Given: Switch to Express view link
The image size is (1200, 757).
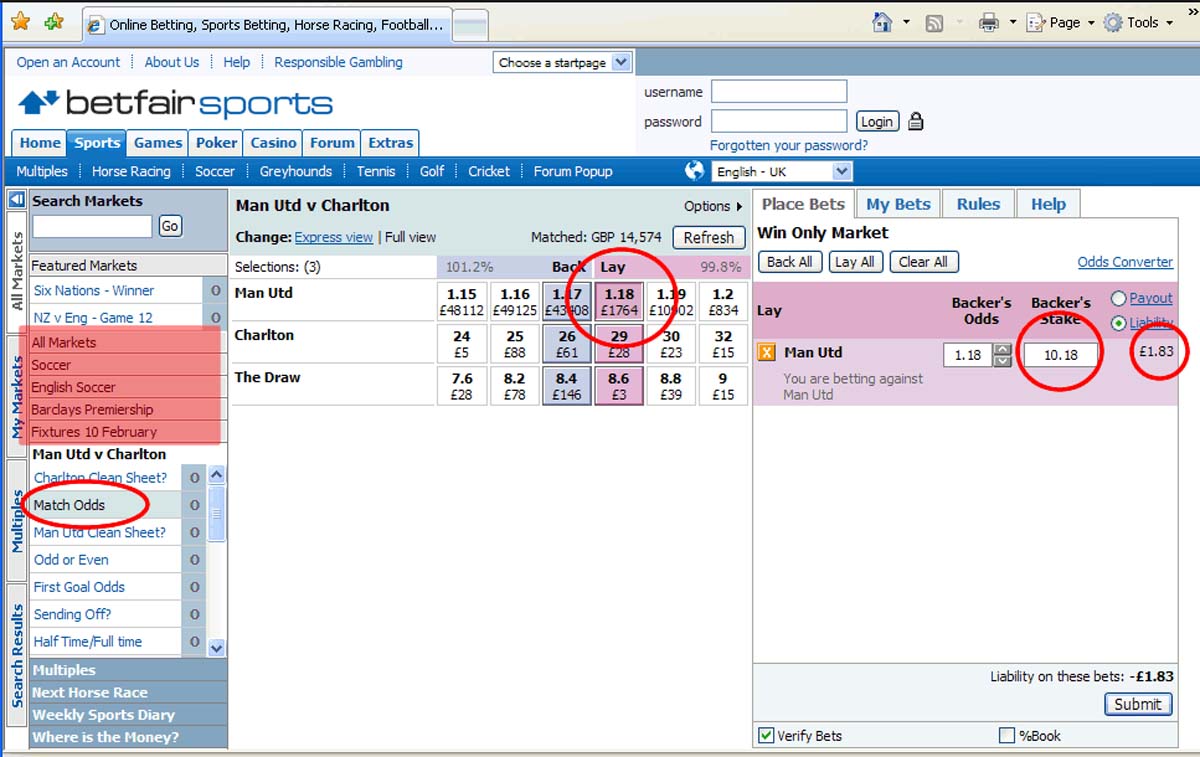Looking at the screenshot, I should (x=334, y=238).
